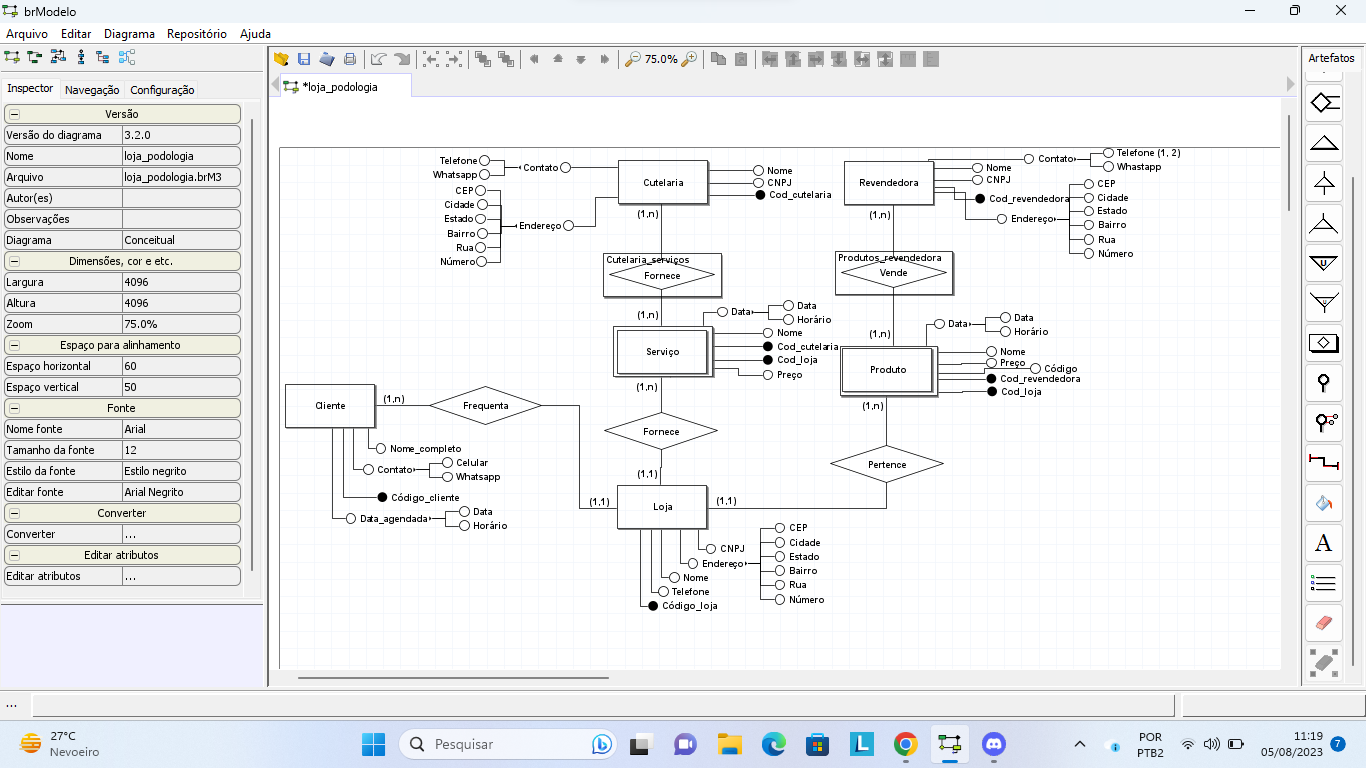Zoom in using the plus magnifier icon
Screen dimensions: 1366x768
coord(689,59)
